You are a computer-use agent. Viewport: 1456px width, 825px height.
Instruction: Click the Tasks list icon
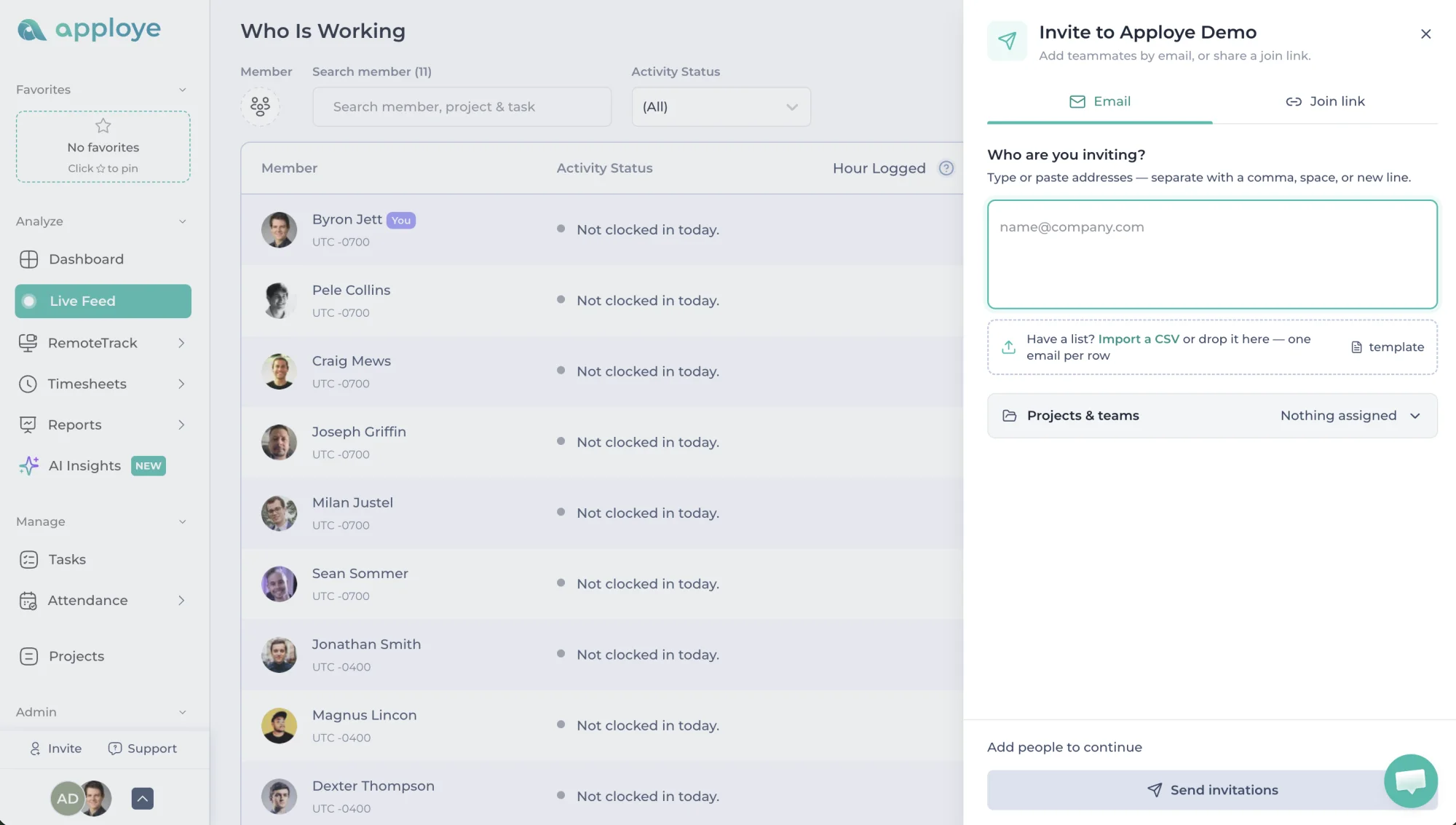[28, 559]
